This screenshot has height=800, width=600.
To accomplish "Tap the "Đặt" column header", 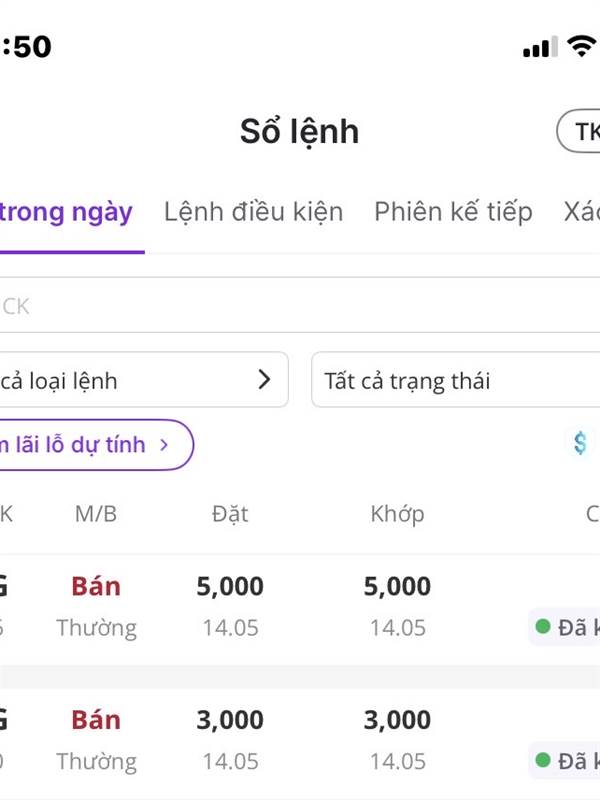I will [230, 514].
